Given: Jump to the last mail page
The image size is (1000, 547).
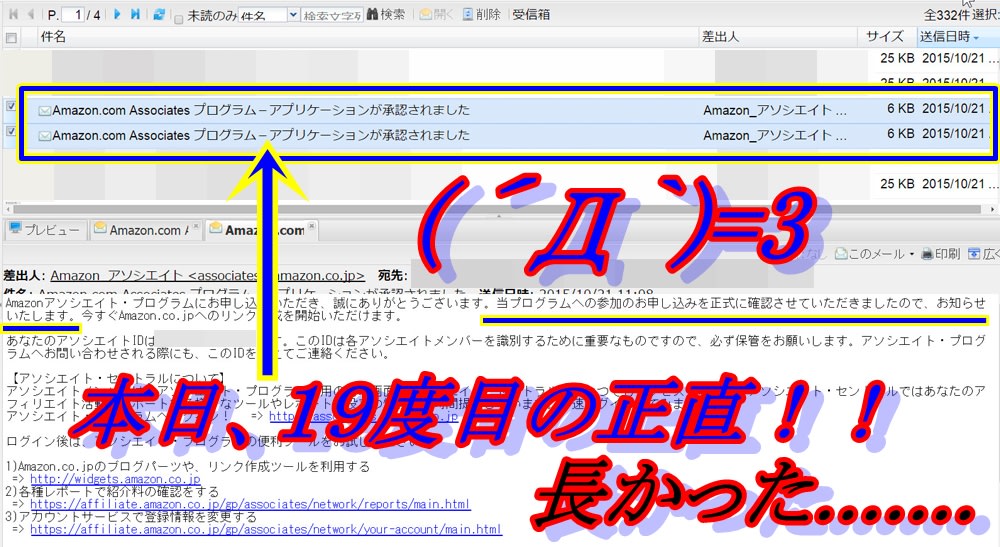Looking at the screenshot, I should (x=135, y=14).
